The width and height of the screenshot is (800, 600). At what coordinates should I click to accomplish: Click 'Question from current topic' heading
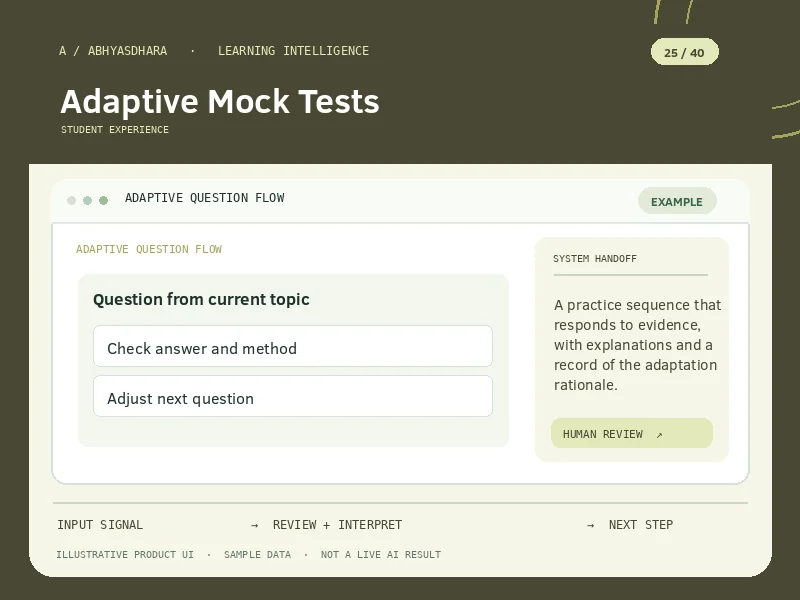click(x=201, y=299)
